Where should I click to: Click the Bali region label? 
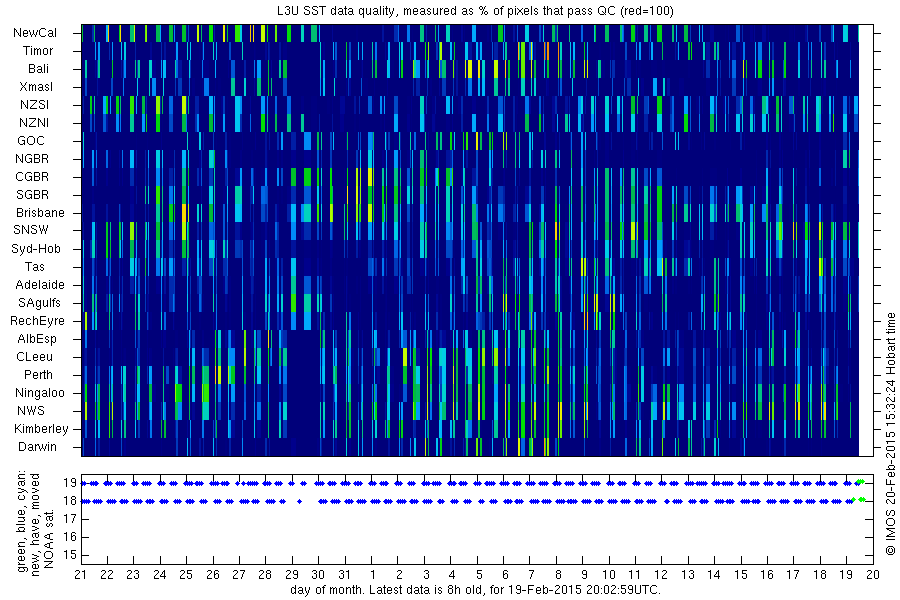point(38,69)
